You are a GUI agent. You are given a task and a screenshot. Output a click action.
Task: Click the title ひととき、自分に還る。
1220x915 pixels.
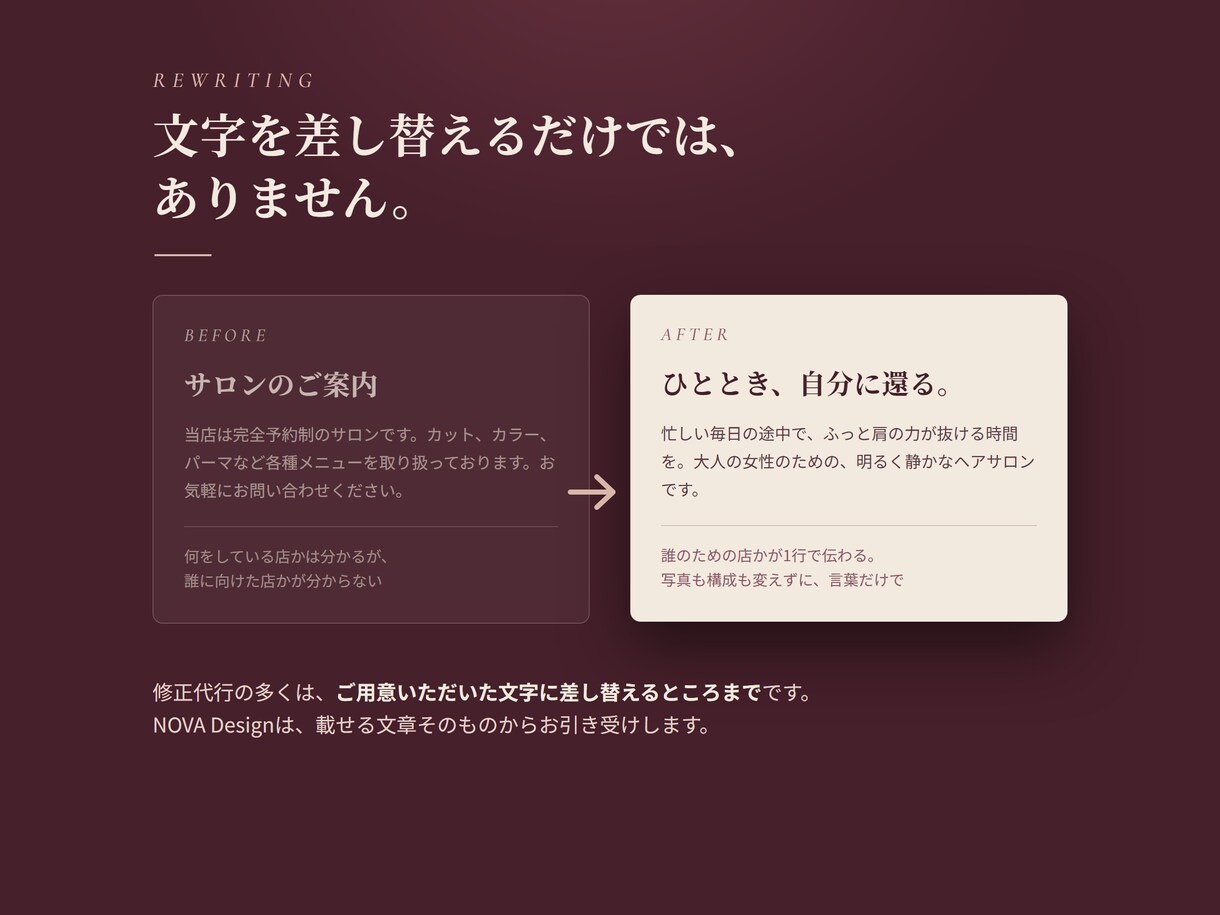[807, 384]
